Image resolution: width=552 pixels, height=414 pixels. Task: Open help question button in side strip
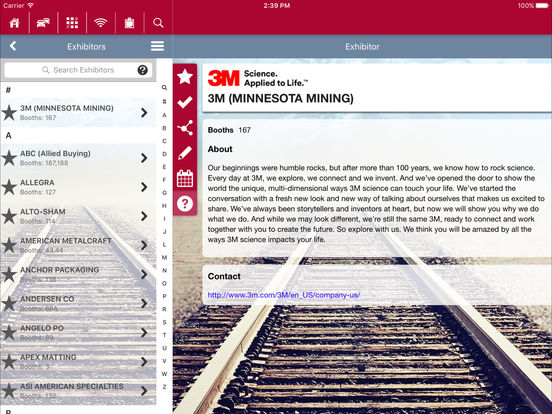click(x=185, y=203)
